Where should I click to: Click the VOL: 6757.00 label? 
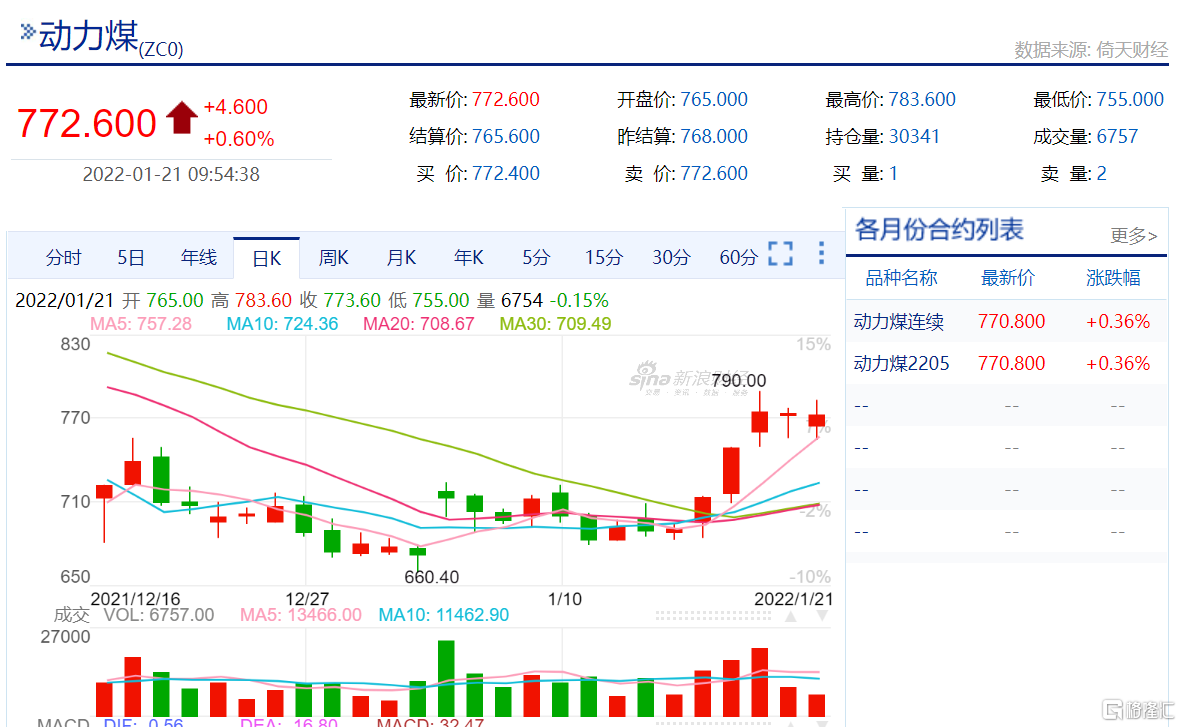(159, 615)
